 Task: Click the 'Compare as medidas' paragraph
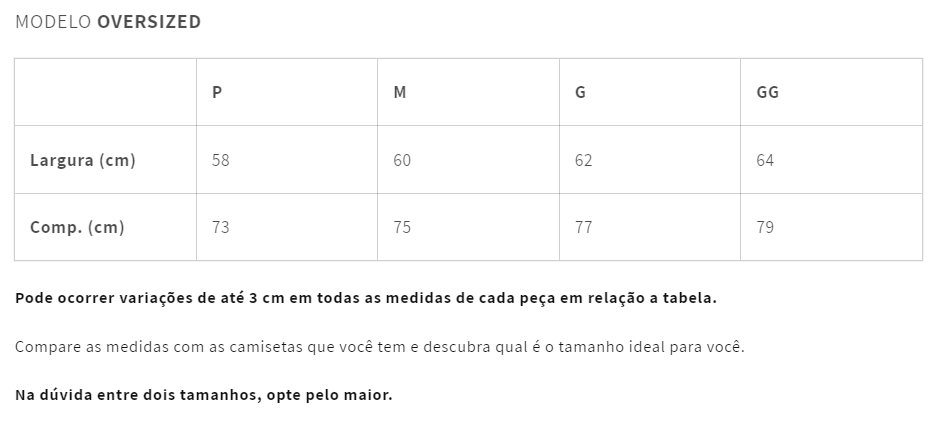coord(380,347)
